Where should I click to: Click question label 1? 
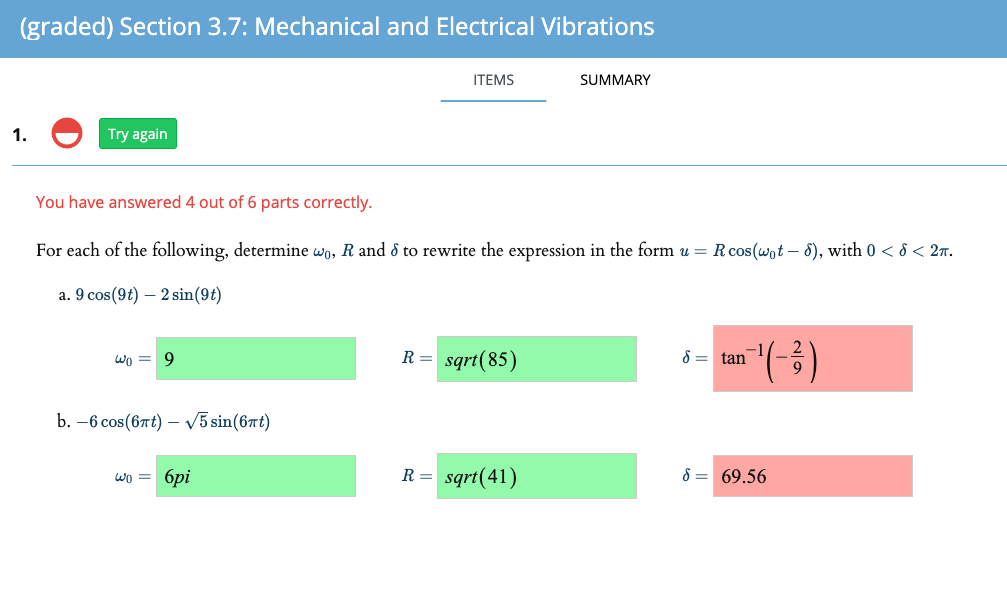(18, 132)
